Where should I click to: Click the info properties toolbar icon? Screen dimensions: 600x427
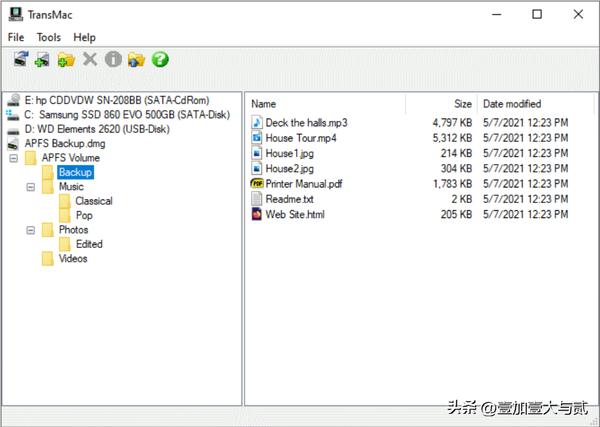pyautogui.click(x=113, y=59)
